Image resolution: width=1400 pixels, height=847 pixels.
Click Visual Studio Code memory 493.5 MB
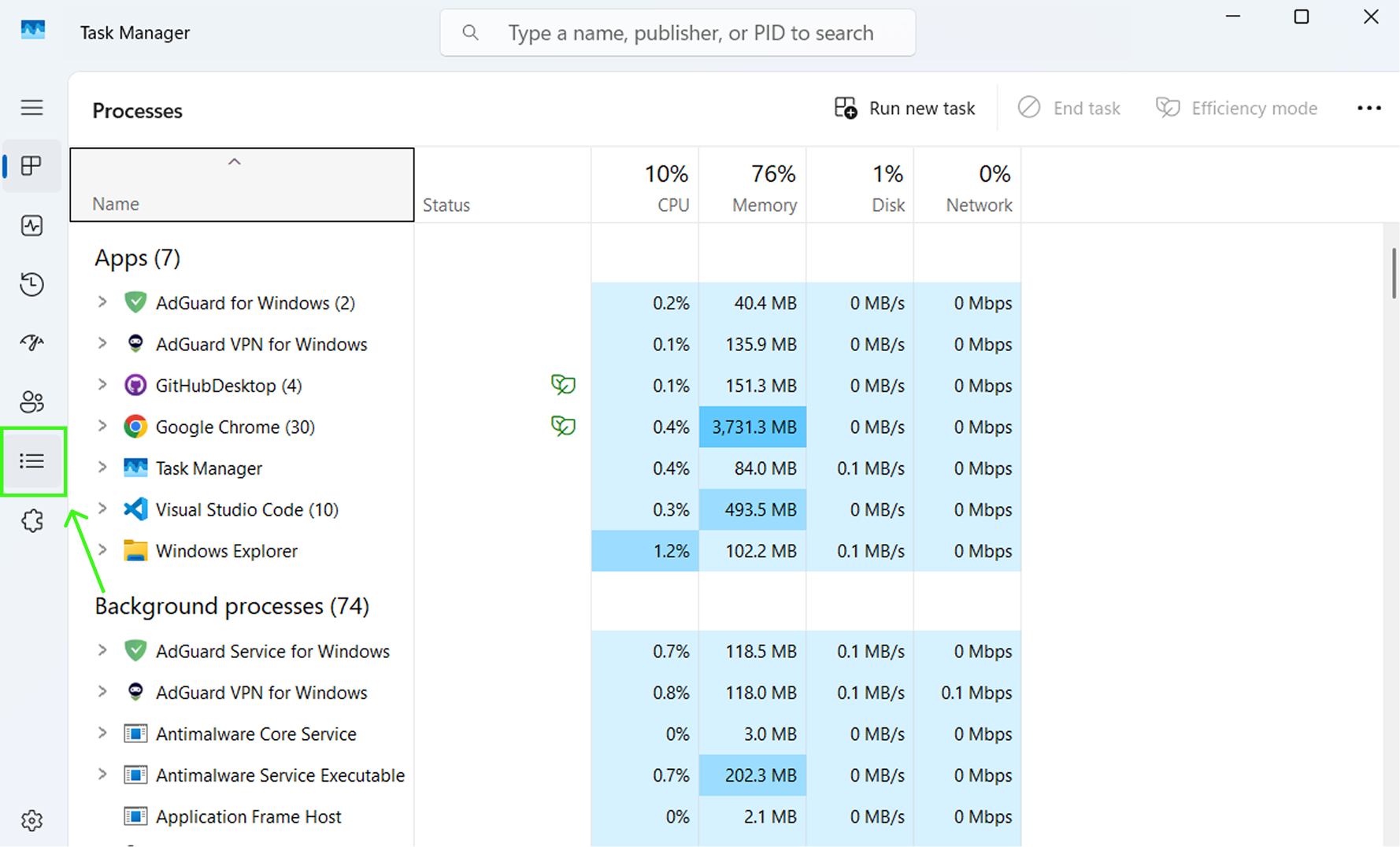pos(752,509)
